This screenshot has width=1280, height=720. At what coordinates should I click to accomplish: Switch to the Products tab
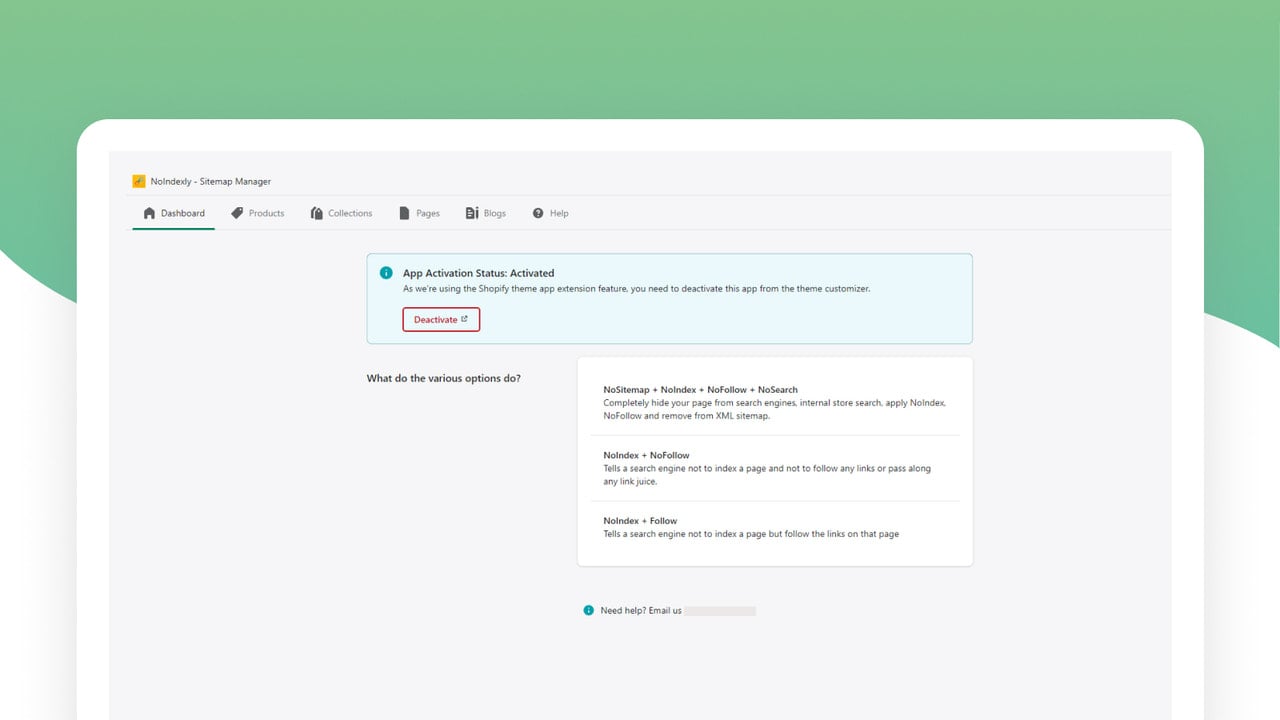click(x=258, y=213)
